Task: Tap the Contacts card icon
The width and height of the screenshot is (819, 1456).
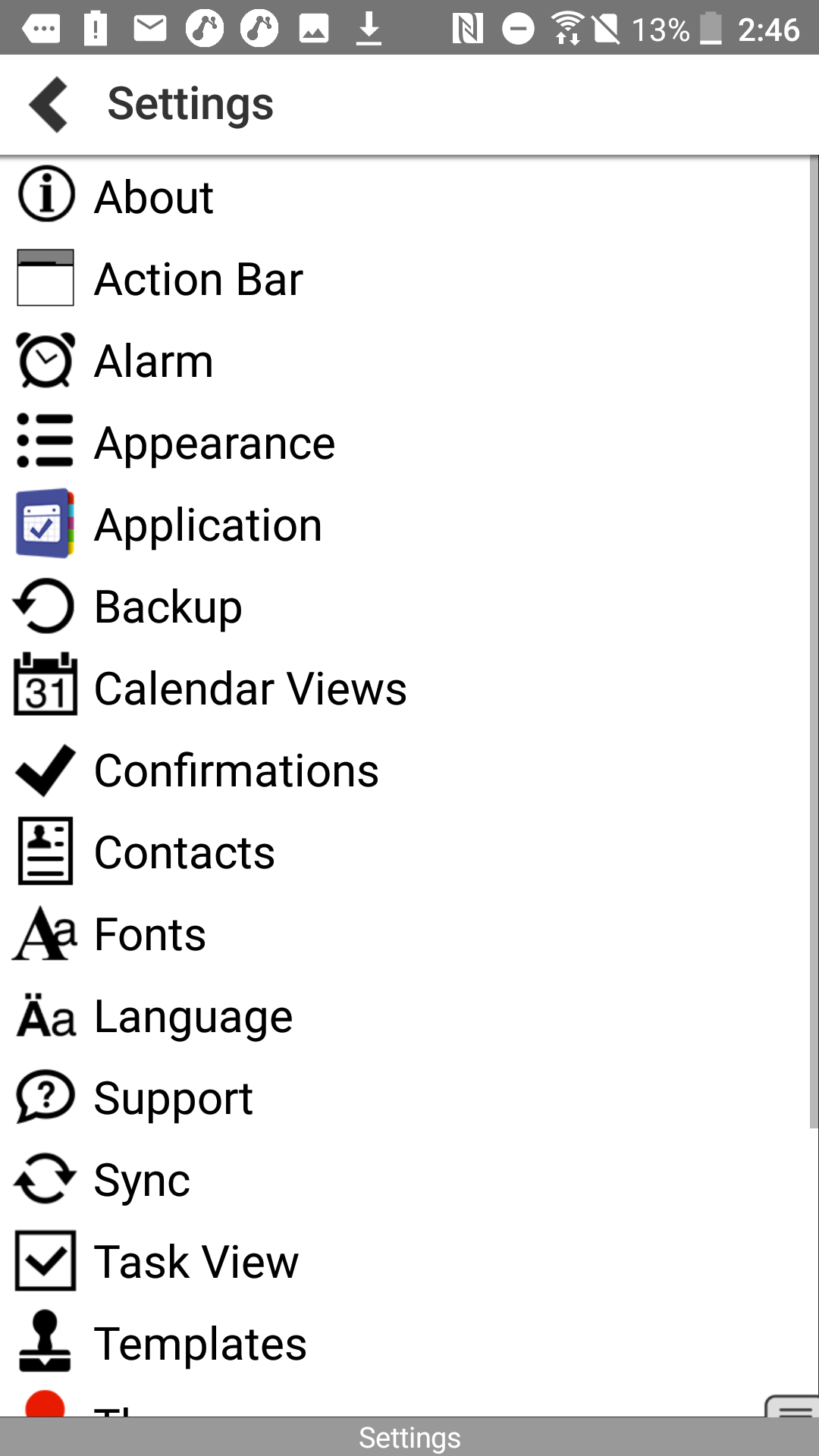Action: tap(45, 852)
